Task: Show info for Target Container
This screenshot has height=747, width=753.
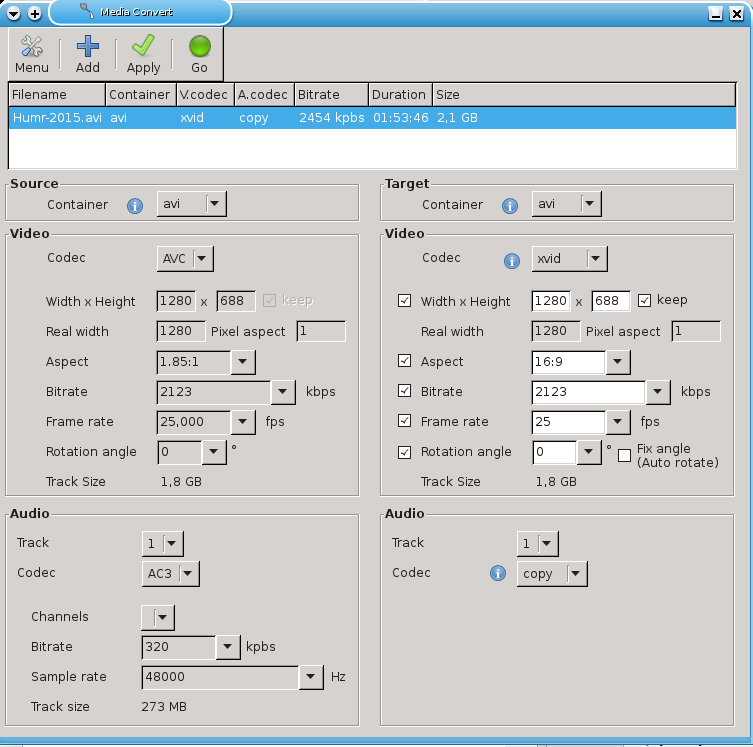Action: tap(510, 206)
